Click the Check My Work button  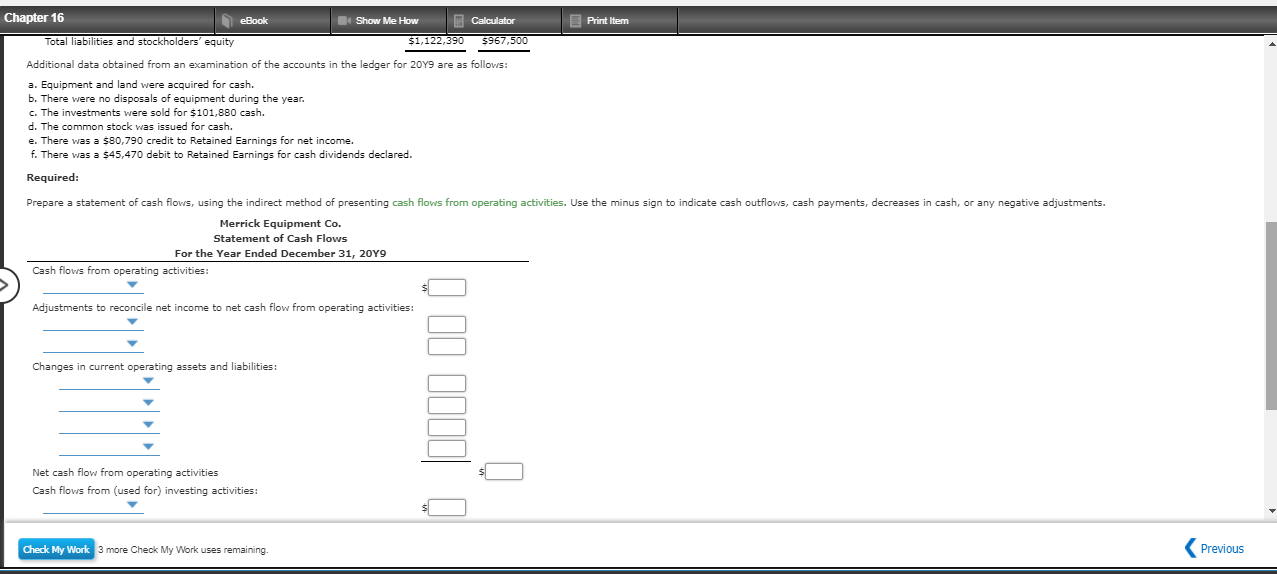(x=57, y=549)
